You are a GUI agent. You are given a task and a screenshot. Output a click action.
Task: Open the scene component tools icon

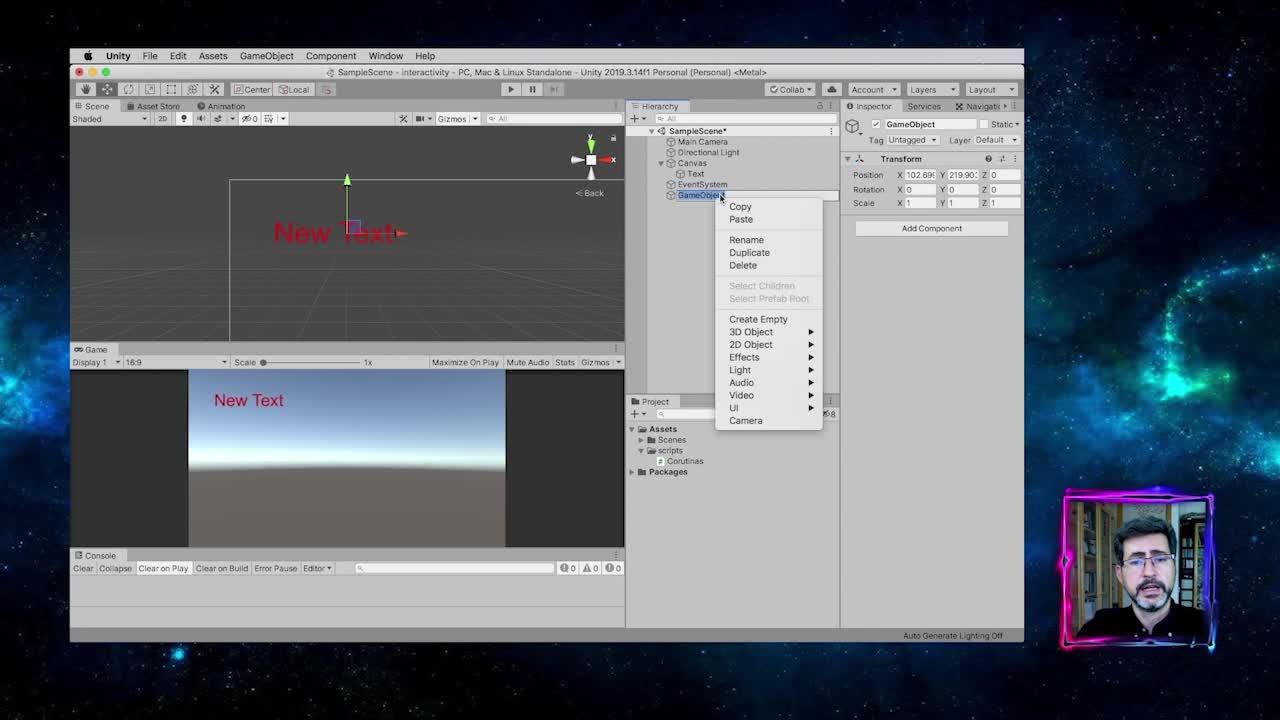coord(403,118)
